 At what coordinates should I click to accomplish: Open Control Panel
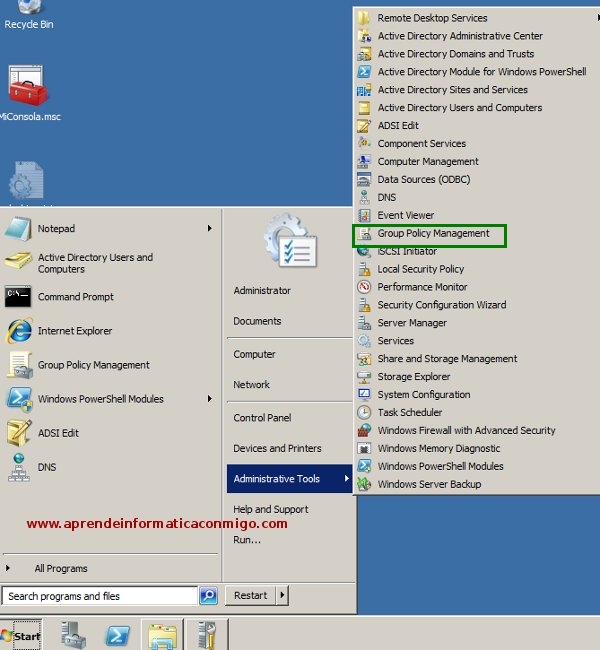pos(262,418)
